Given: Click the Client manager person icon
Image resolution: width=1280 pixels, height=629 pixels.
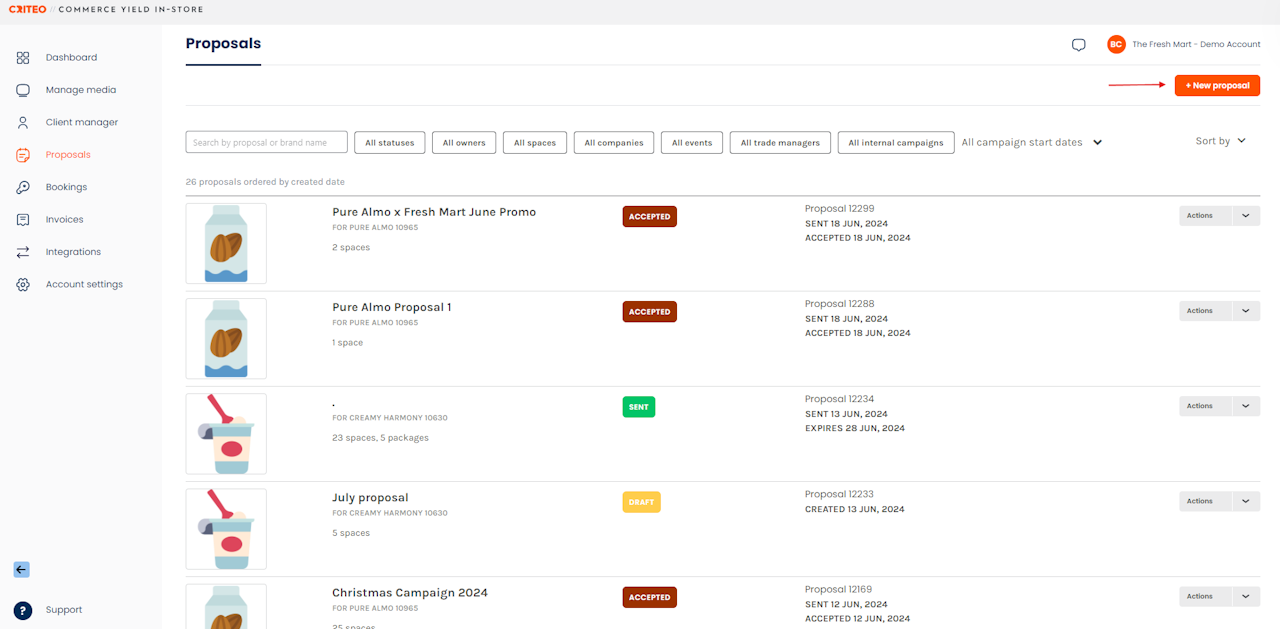Looking at the screenshot, I should [23, 123].
